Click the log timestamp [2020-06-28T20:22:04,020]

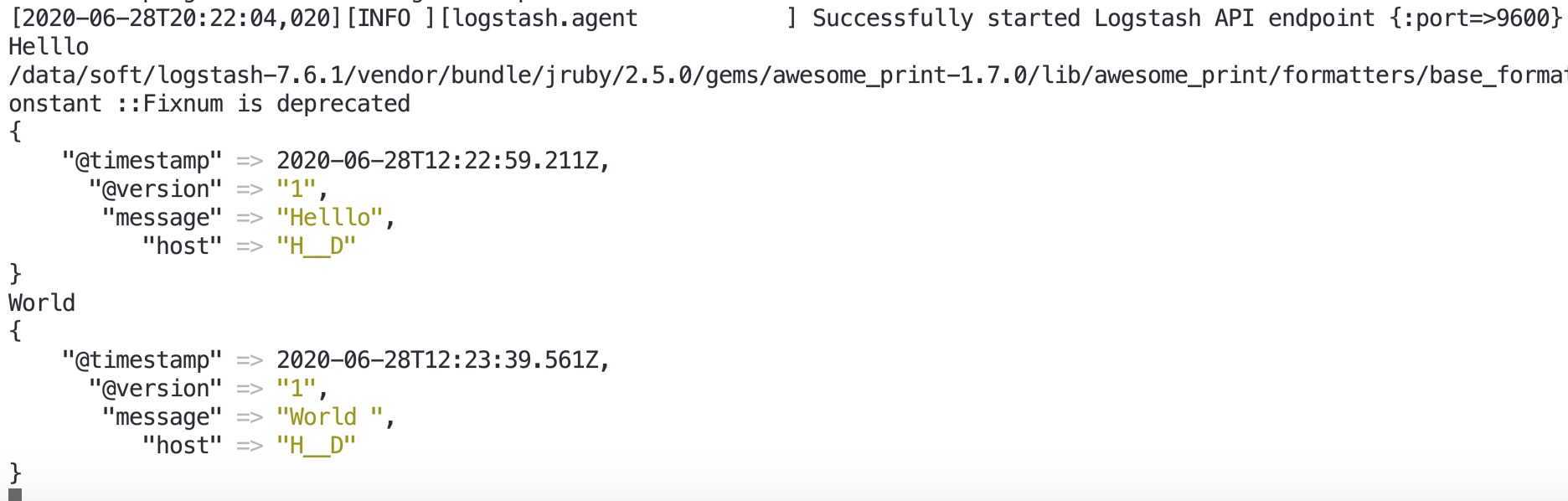(x=176, y=18)
